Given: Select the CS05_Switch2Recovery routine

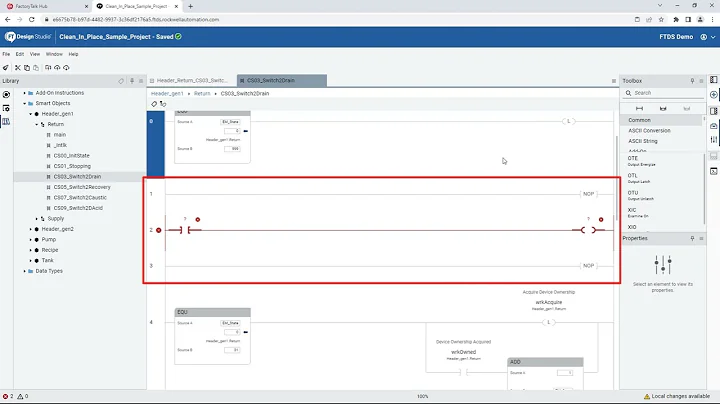Looking at the screenshot, I should click(x=82, y=187).
